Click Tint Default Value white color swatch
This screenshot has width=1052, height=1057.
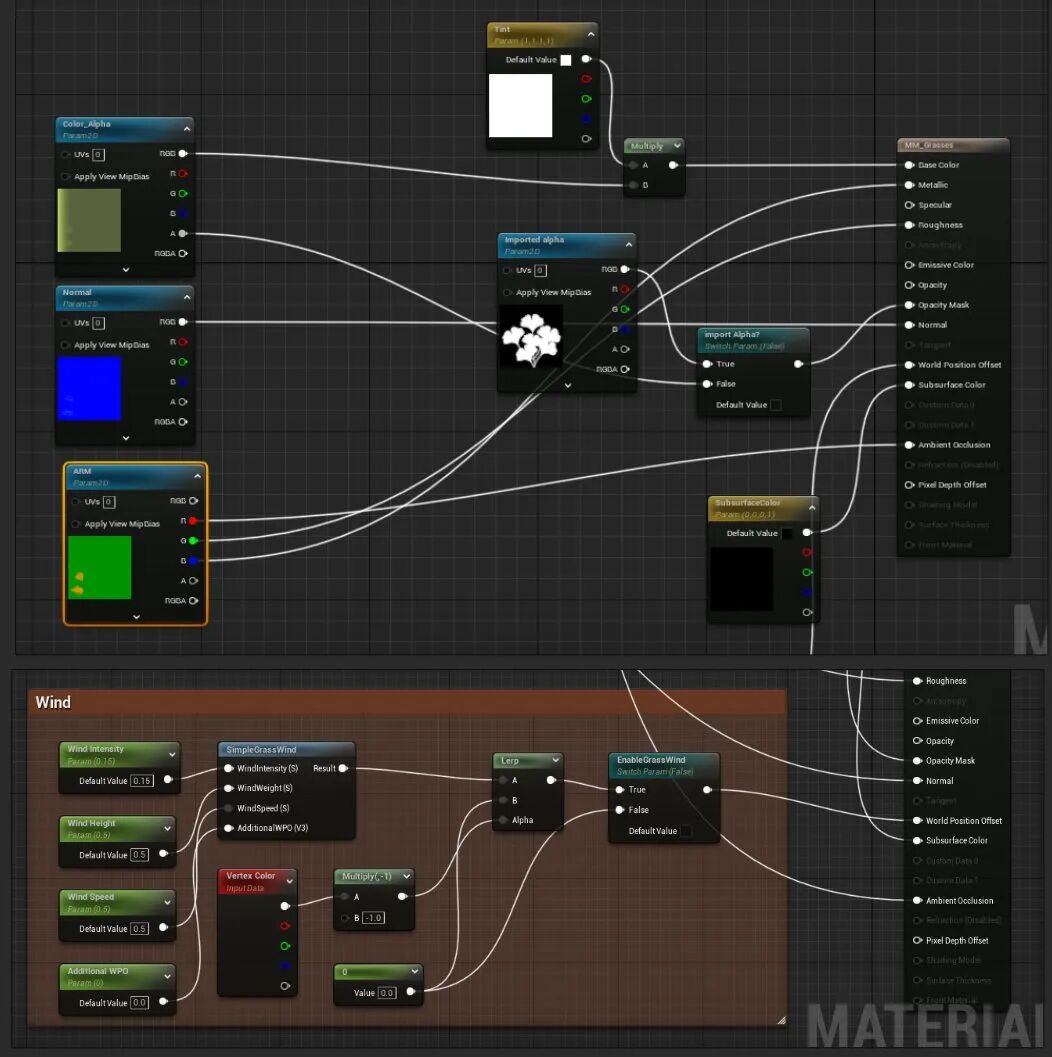click(x=566, y=60)
